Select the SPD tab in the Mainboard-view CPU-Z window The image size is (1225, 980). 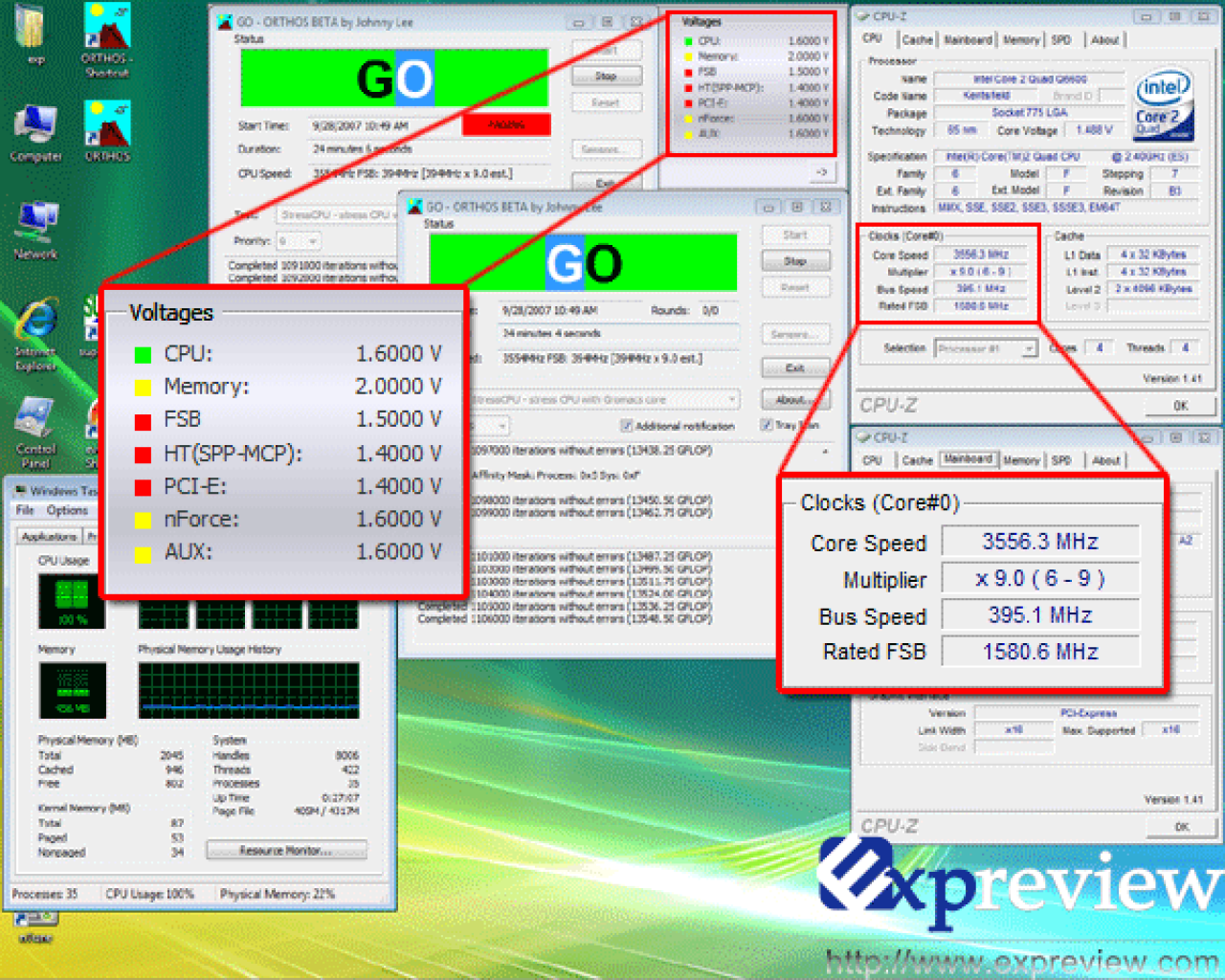(x=1061, y=460)
